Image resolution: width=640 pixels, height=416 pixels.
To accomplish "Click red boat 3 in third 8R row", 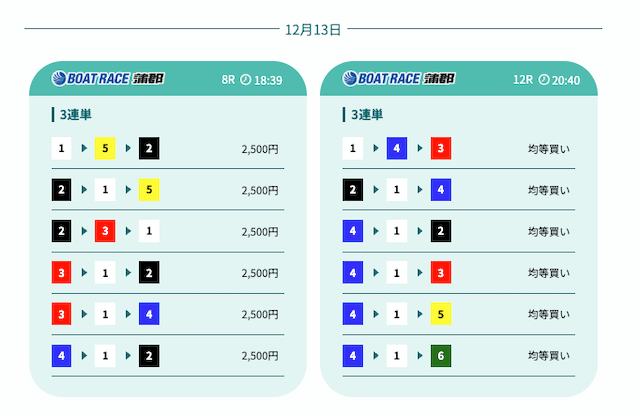I will (106, 231).
